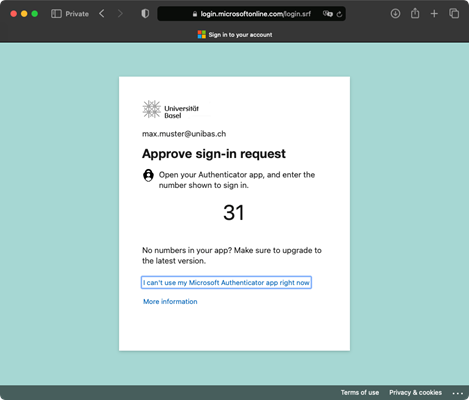Reload the page with refresh icon
469x400 pixels.
click(339, 14)
